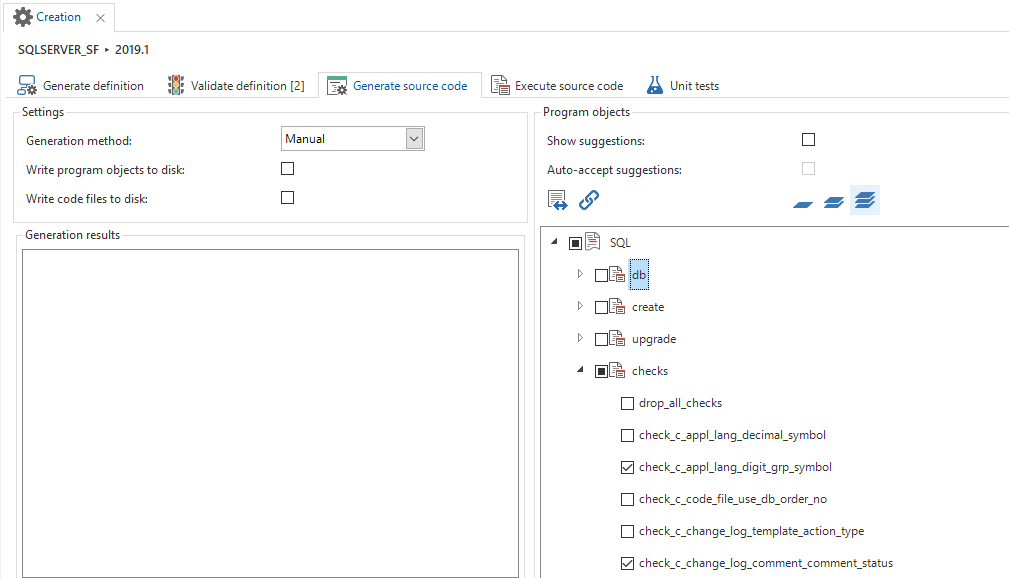Click check_c_code_file_use_db_order_no item label
Image resolution: width=1009 pixels, height=578 pixels.
pos(732,499)
